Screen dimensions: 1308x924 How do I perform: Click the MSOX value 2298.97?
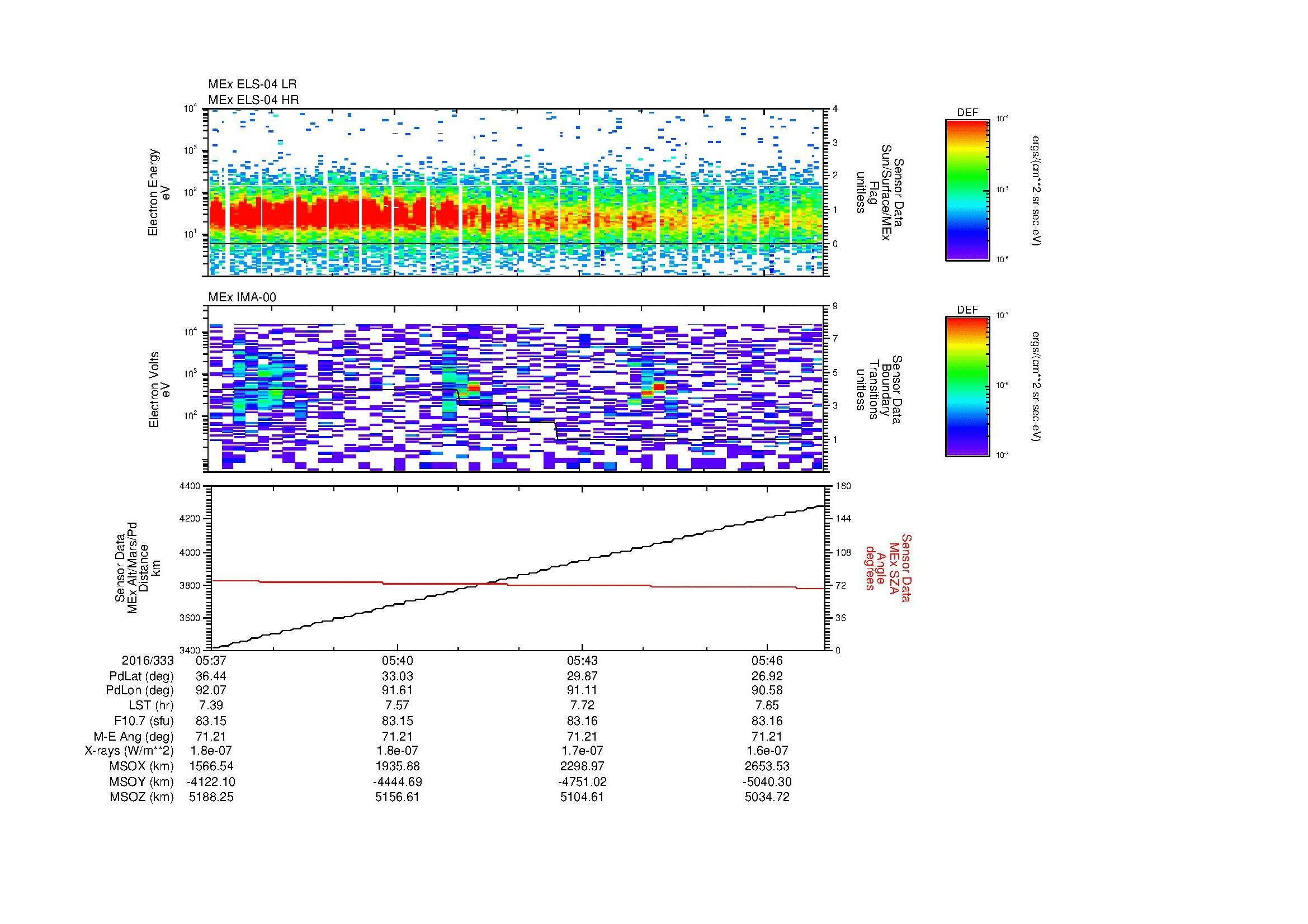point(582,766)
